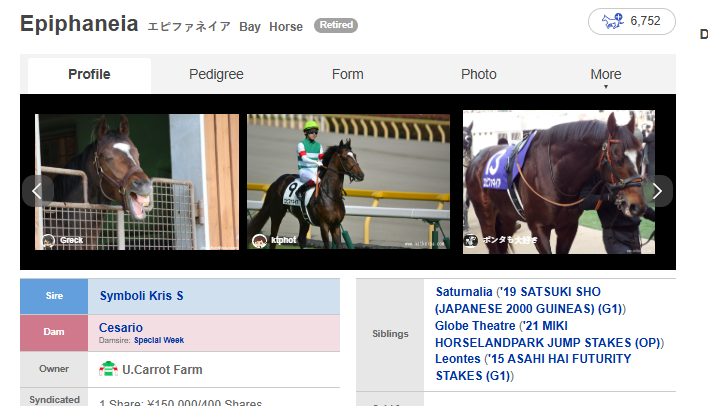Open the jockey riding number 9 photo
The image size is (708, 406).
click(x=348, y=182)
